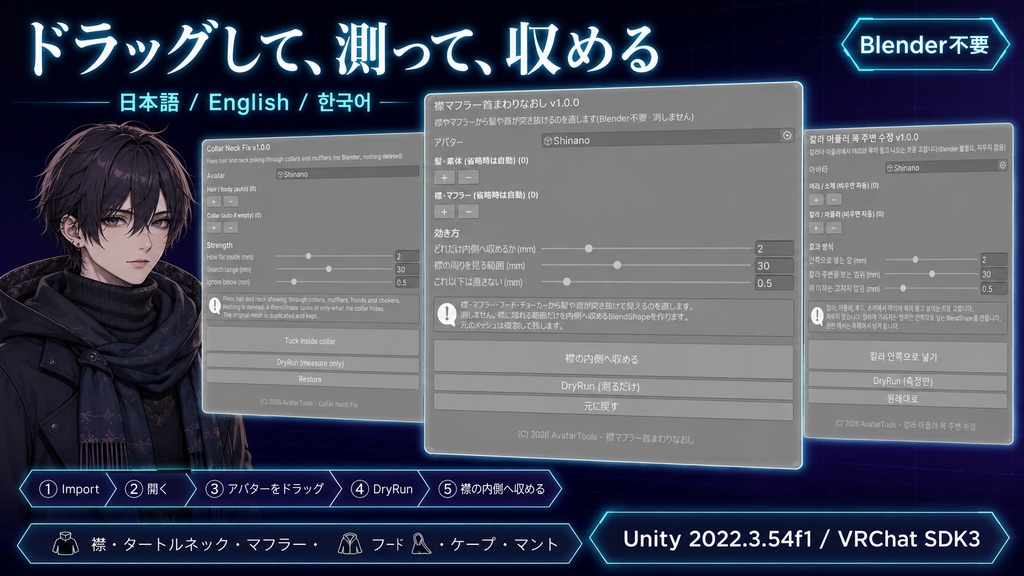This screenshot has width=1024, height=576.
Task: Open the object picker circle in the Korean window
Action: [x=1002, y=165]
